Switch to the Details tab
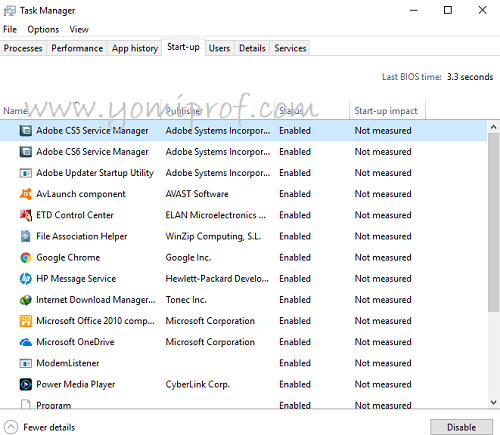 [x=252, y=48]
